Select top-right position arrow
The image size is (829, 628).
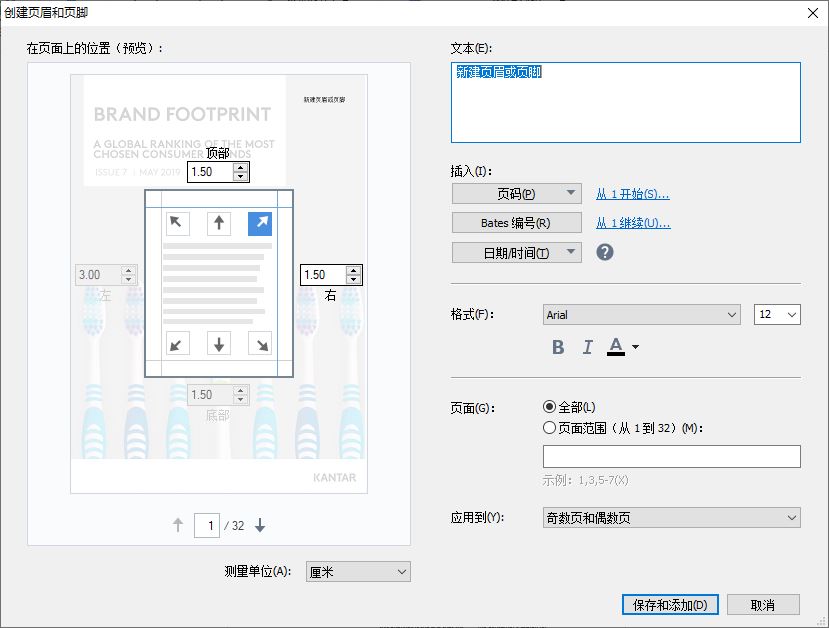click(x=260, y=224)
